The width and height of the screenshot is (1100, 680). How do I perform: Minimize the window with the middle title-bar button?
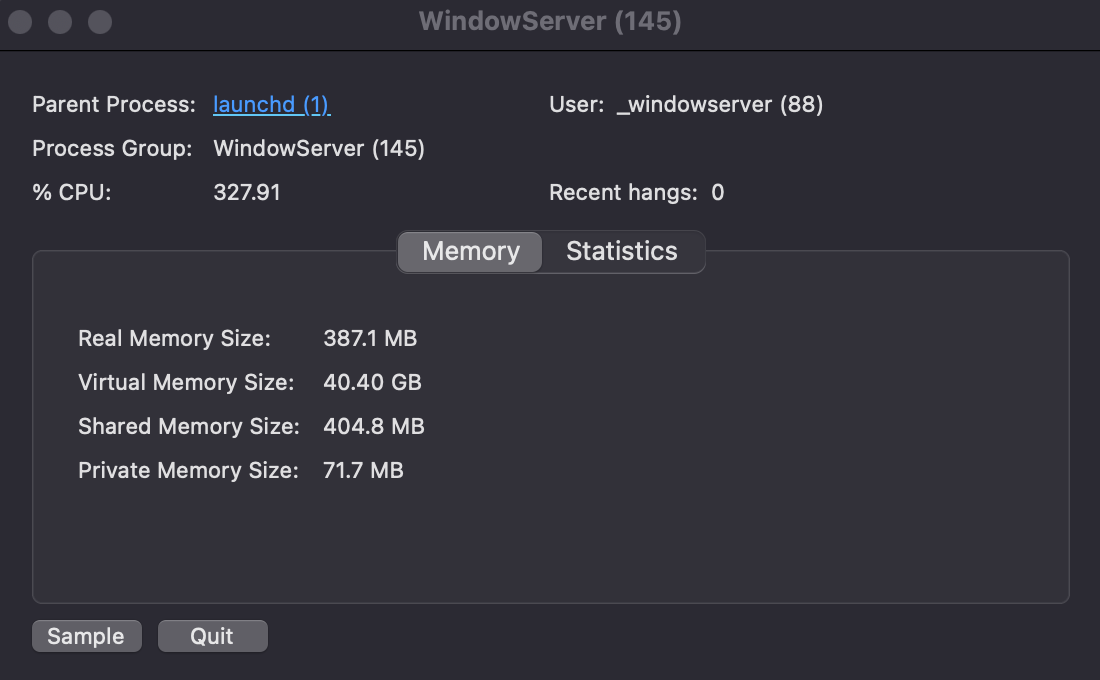(x=60, y=22)
